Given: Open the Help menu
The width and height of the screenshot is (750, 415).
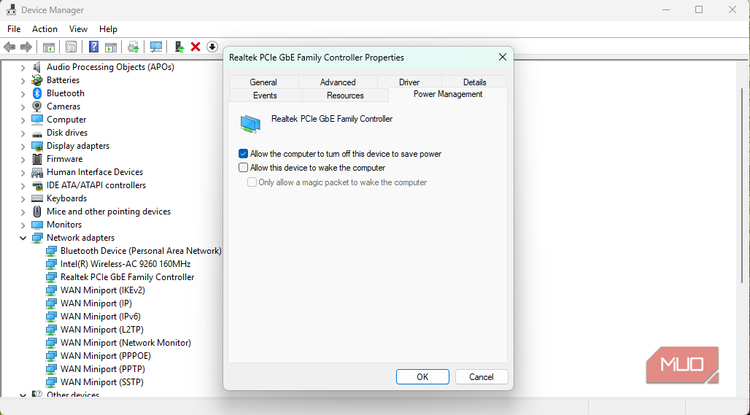Looking at the screenshot, I should click(108, 29).
